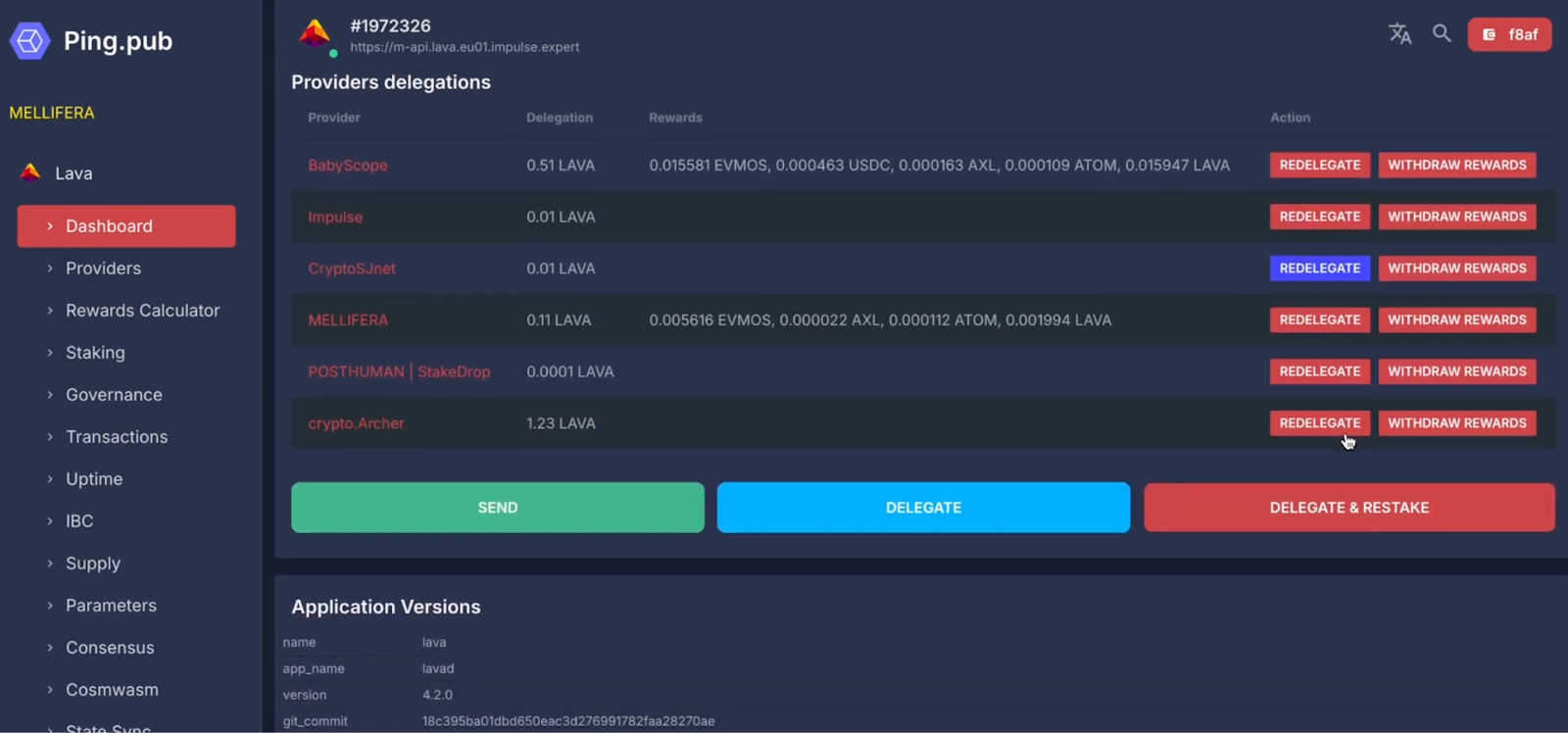Image resolution: width=1568 pixels, height=733 pixels.
Task: Open the search magnifier icon
Action: point(1442,33)
